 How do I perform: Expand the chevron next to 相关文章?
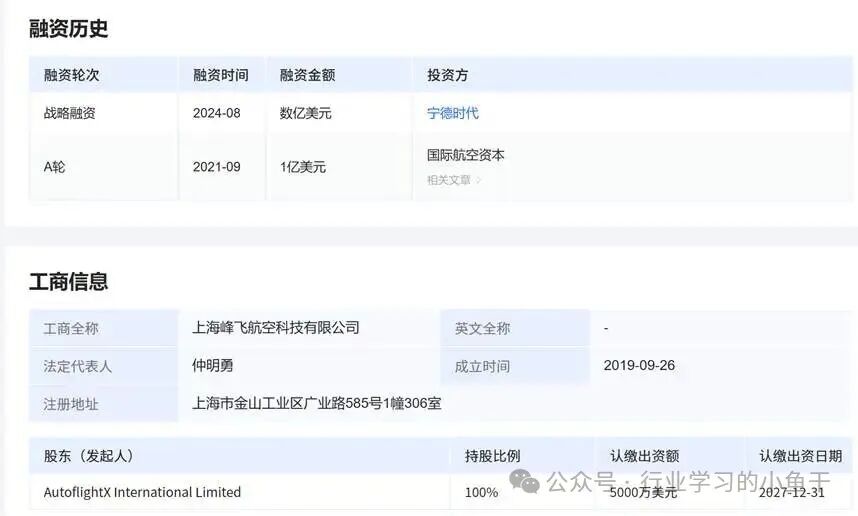(x=478, y=180)
